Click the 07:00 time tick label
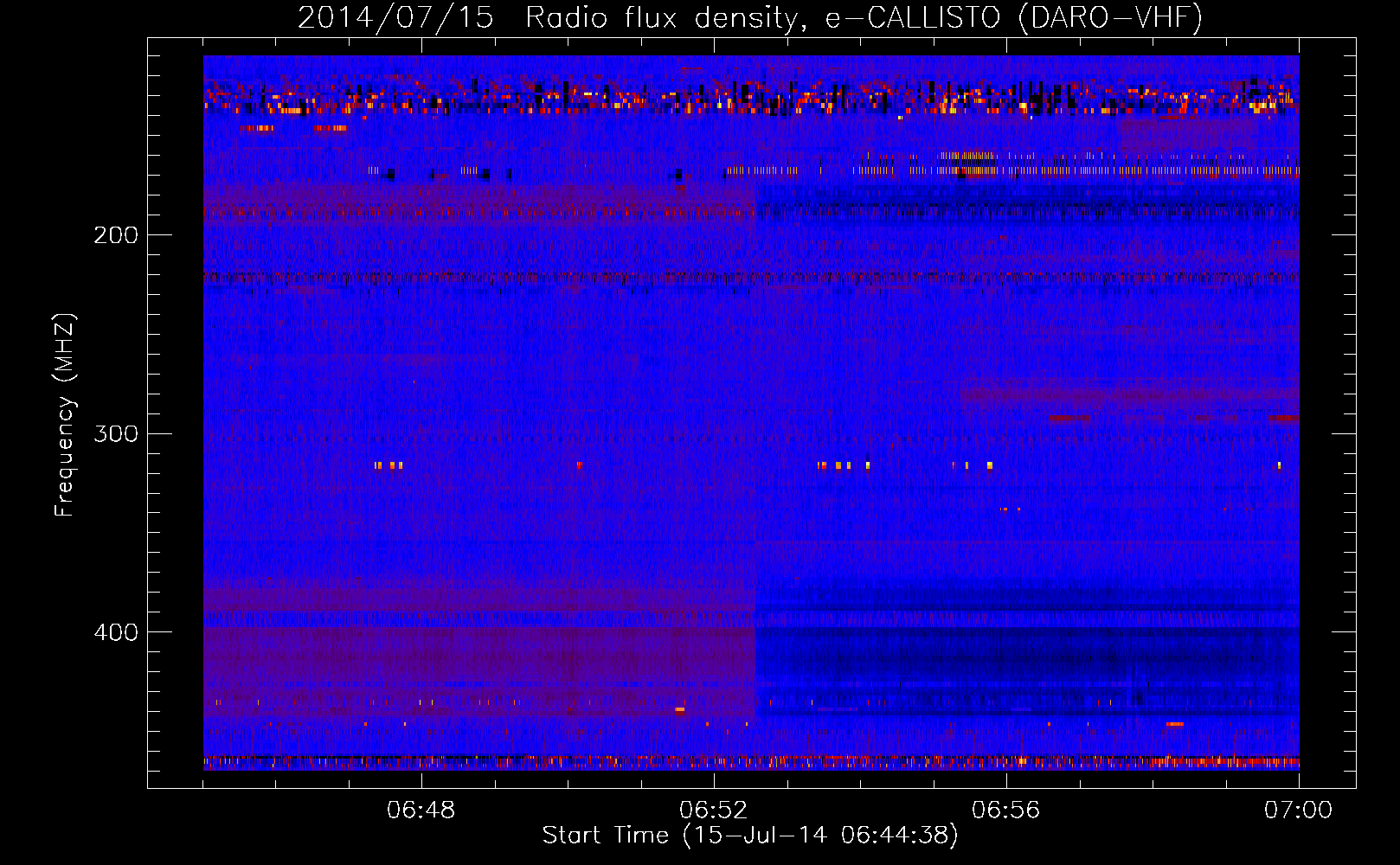 click(x=1299, y=811)
